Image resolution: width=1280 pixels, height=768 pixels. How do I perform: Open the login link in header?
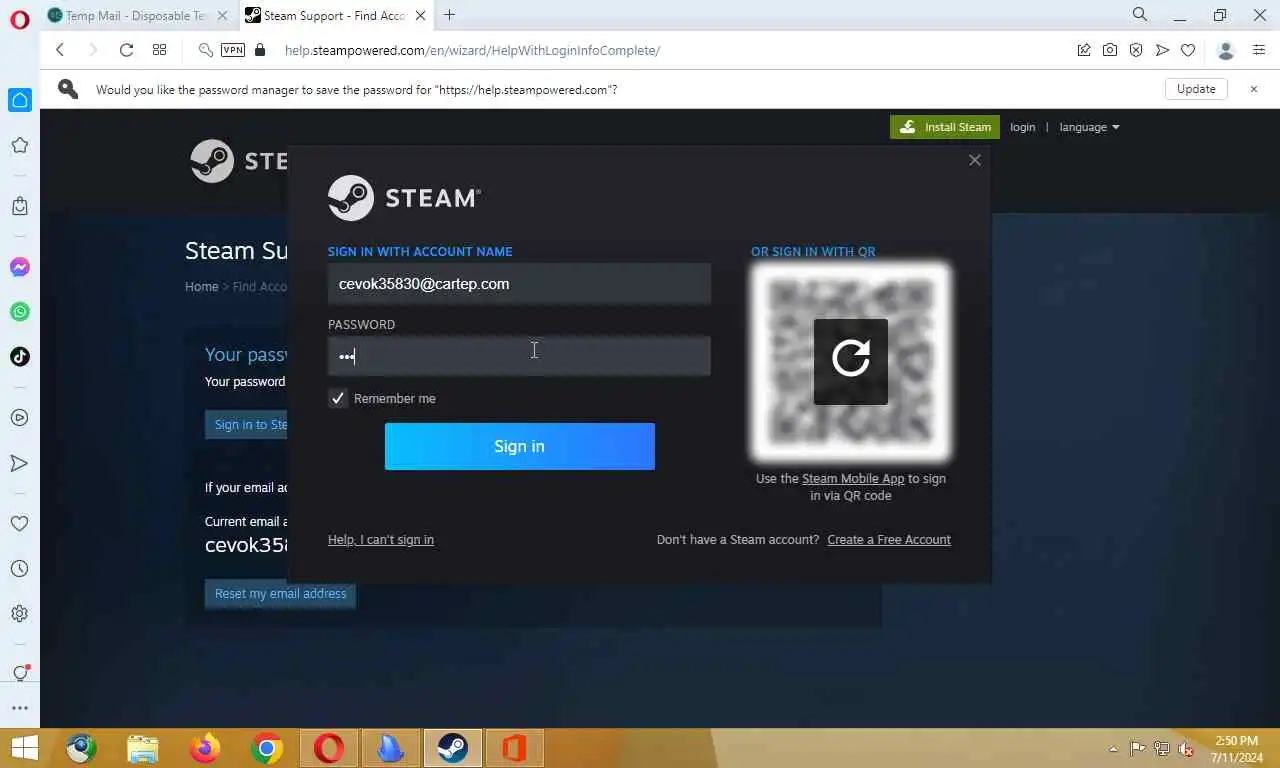click(x=1022, y=127)
